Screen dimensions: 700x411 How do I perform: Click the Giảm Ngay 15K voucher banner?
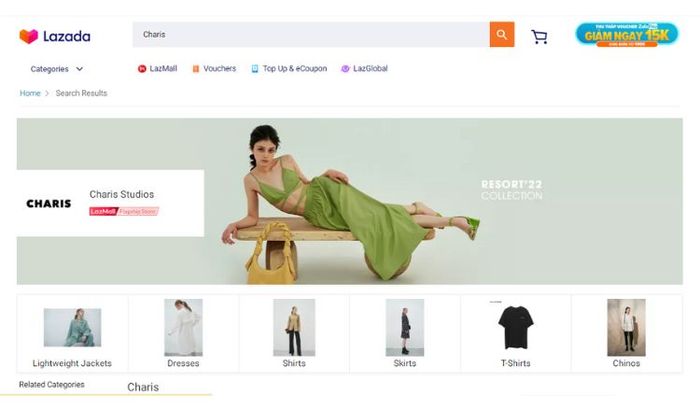coord(627,35)
